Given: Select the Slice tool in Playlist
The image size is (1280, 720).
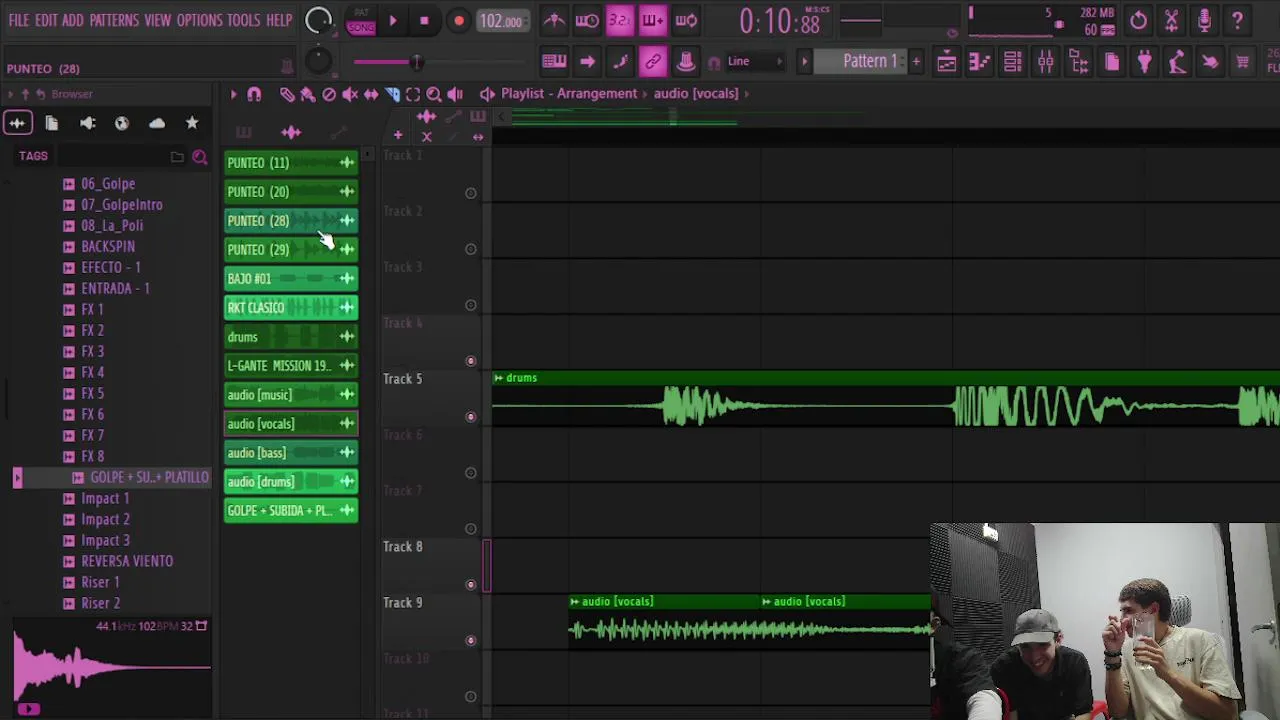Looking at the screenshot, I should pos(392,94).
